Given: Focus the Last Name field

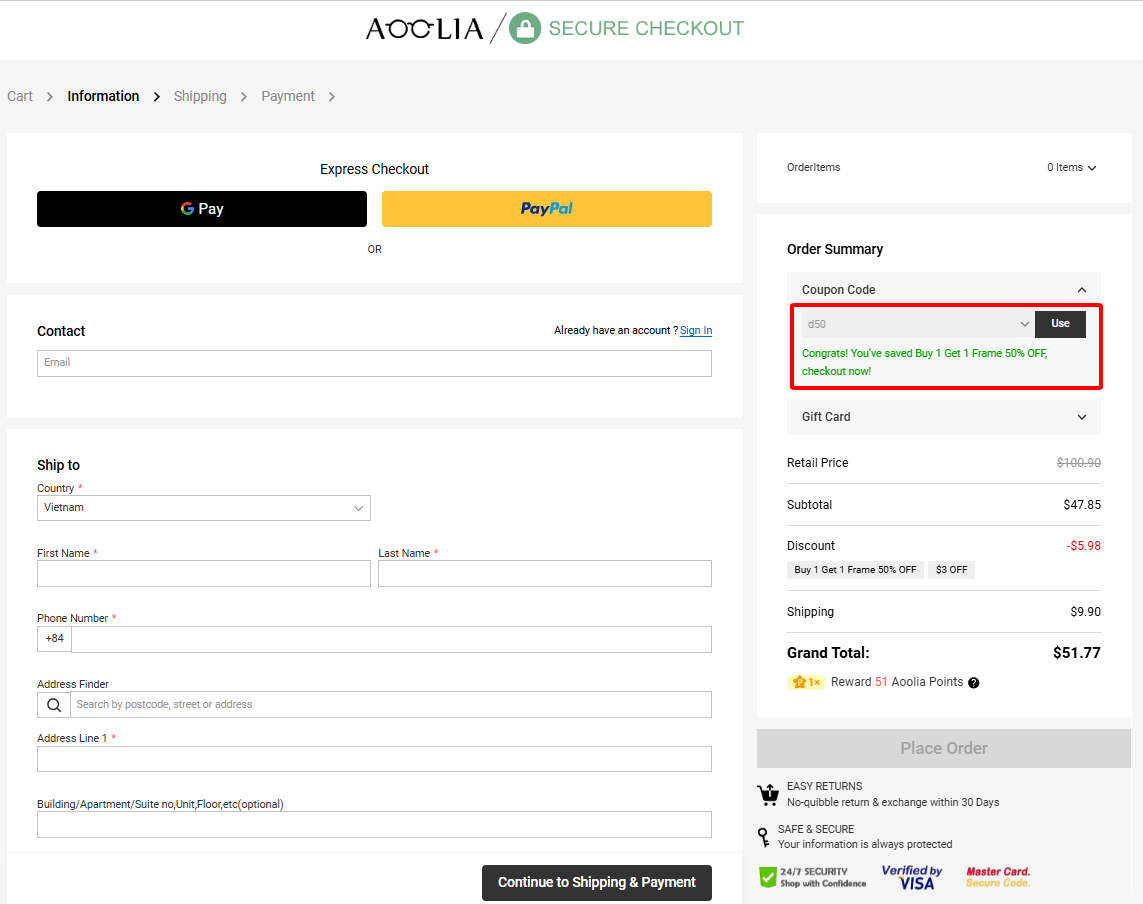Looking at the screenshot, I should [545, 574].
